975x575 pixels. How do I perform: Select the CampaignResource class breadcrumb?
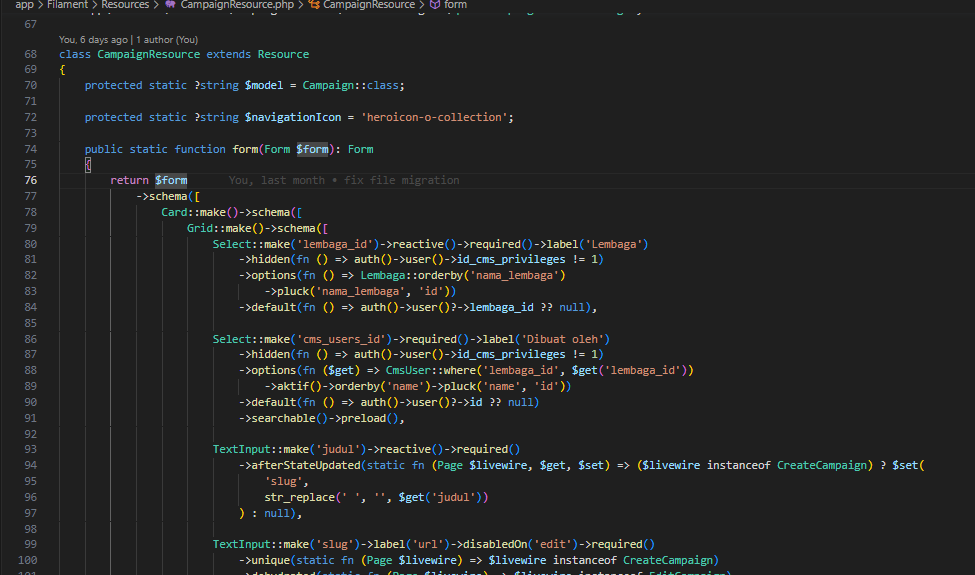coord(369,4)
